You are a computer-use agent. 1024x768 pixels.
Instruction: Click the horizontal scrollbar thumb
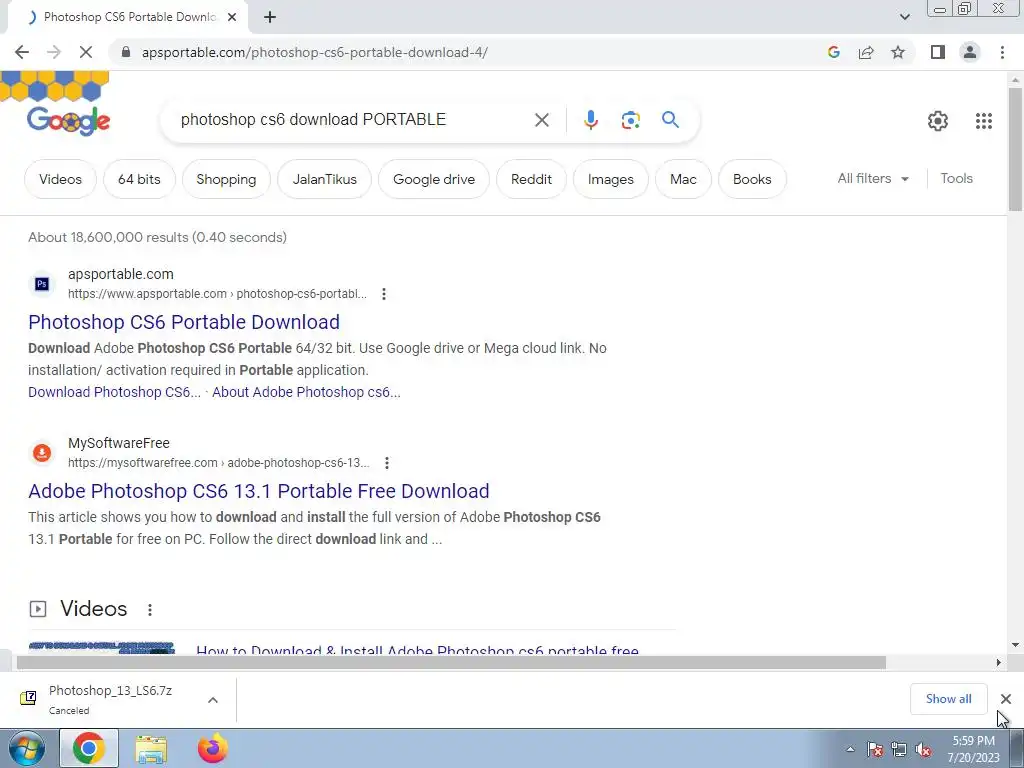coord(451,662)
